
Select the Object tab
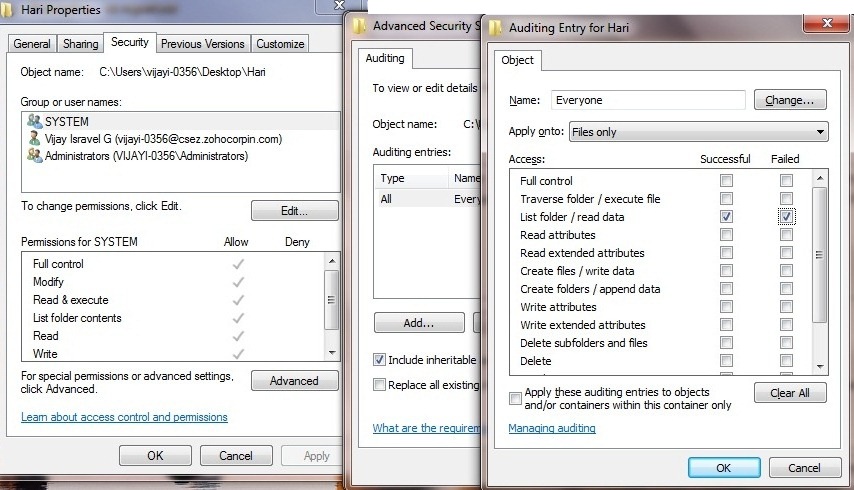tap(517, 60)
